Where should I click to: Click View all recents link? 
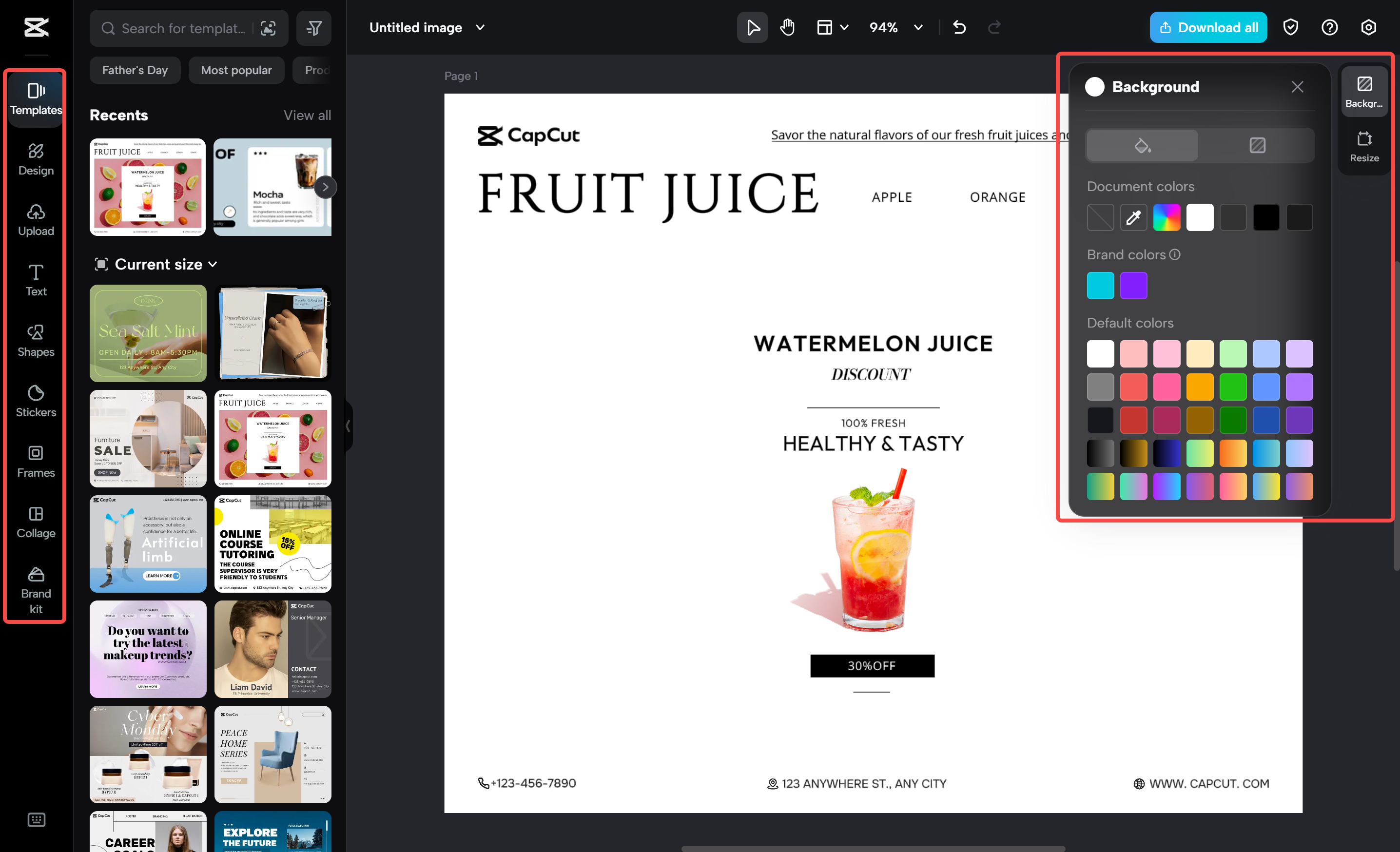click(307, 116)
